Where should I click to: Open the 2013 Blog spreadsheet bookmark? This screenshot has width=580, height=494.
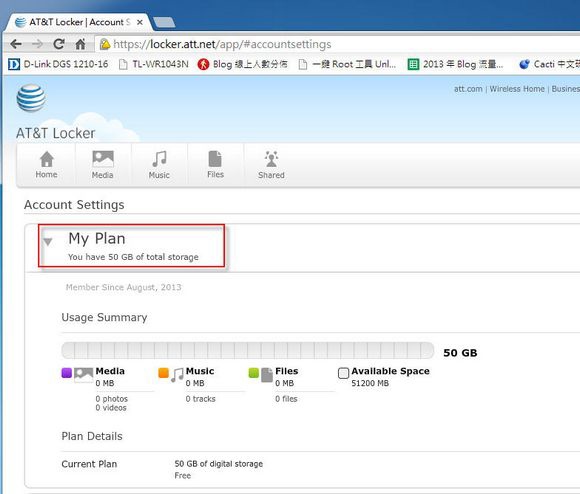pos(456,64)
